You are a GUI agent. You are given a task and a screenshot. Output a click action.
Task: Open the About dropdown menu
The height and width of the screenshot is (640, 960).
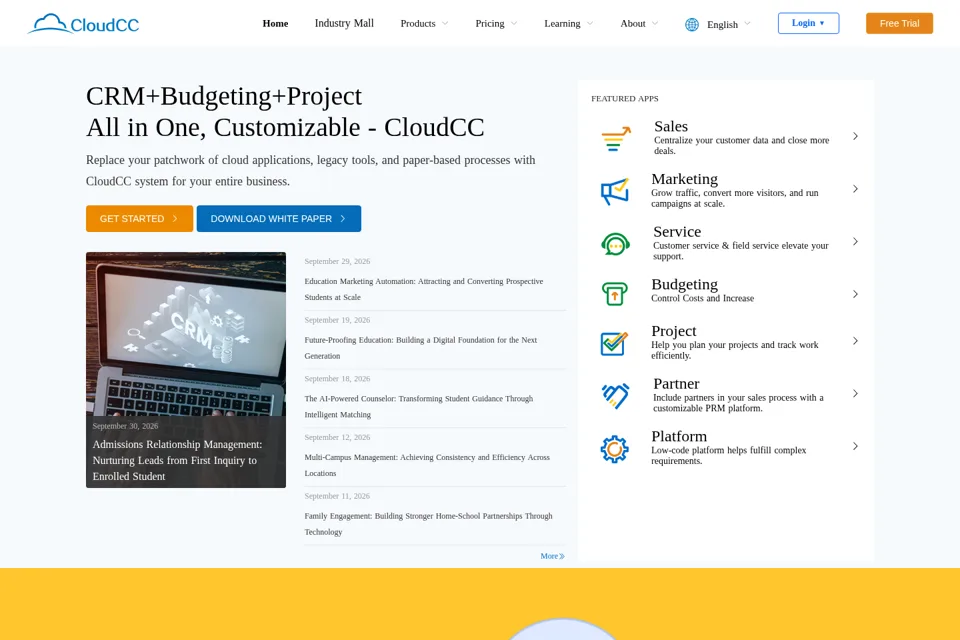click(x=639, y=23)
